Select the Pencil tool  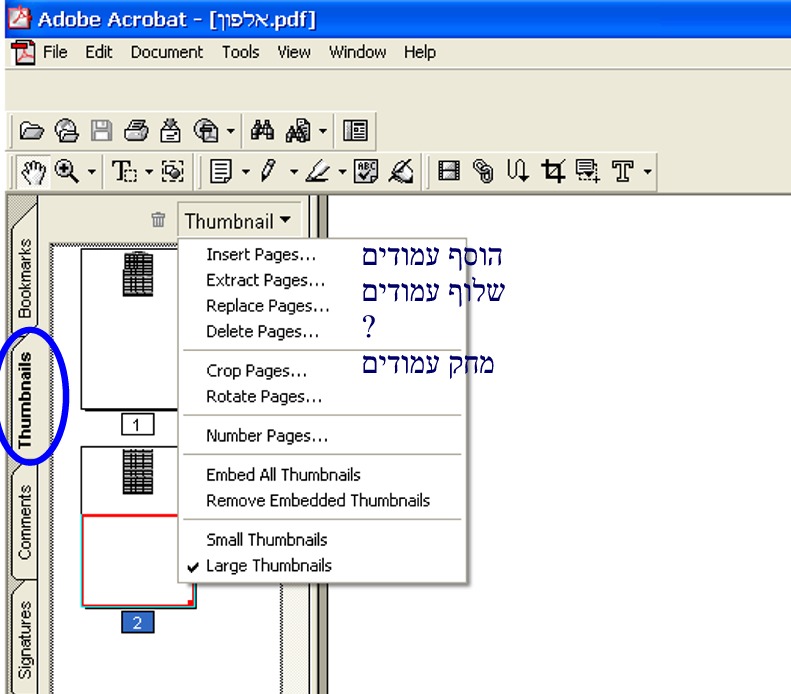268,170
